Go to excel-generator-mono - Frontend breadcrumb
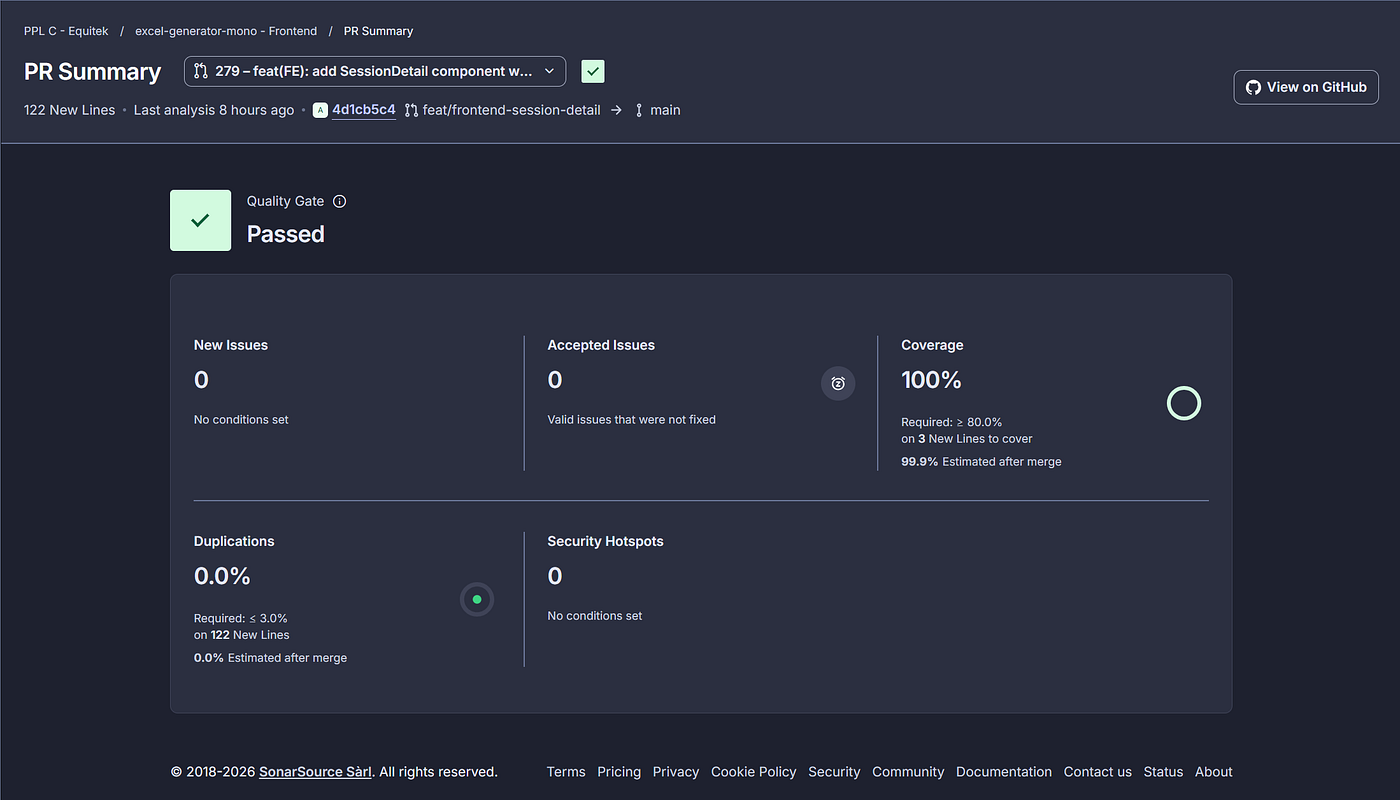This screenshot has width=1400, height=800. 226,31
